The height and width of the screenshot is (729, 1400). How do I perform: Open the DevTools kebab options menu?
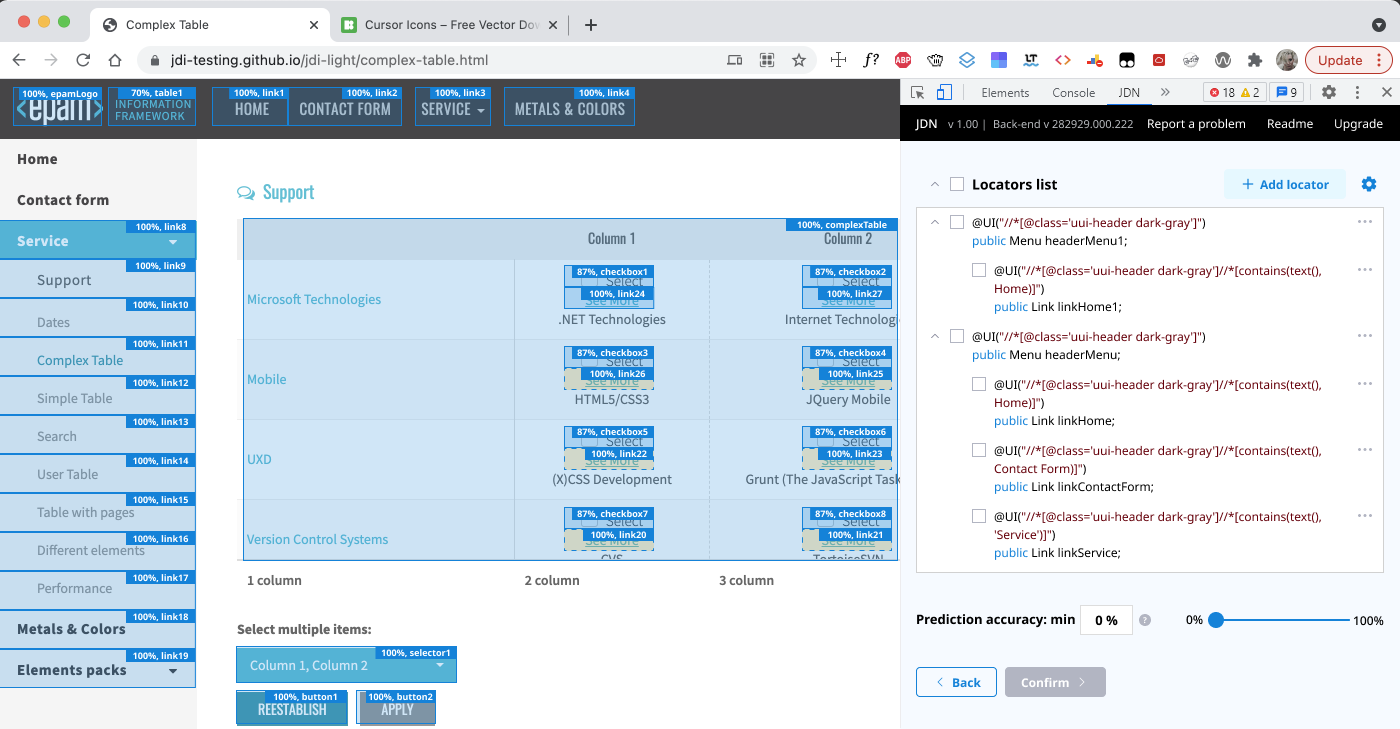pos(1357,92)
